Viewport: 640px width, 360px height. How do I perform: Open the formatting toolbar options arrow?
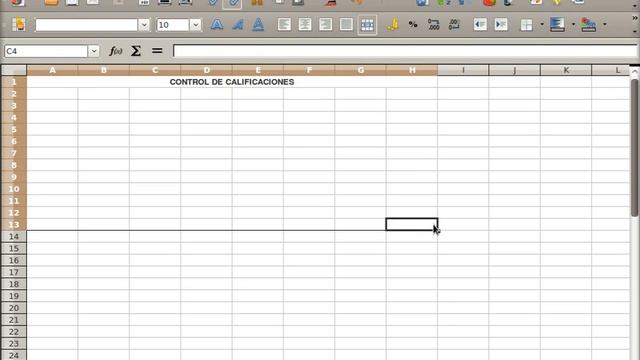635,31
